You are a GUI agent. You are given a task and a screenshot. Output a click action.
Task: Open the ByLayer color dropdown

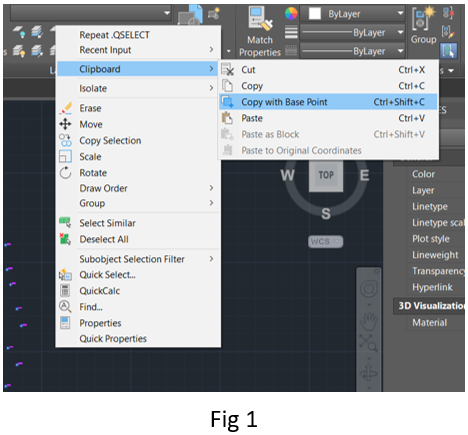[352, 14]
